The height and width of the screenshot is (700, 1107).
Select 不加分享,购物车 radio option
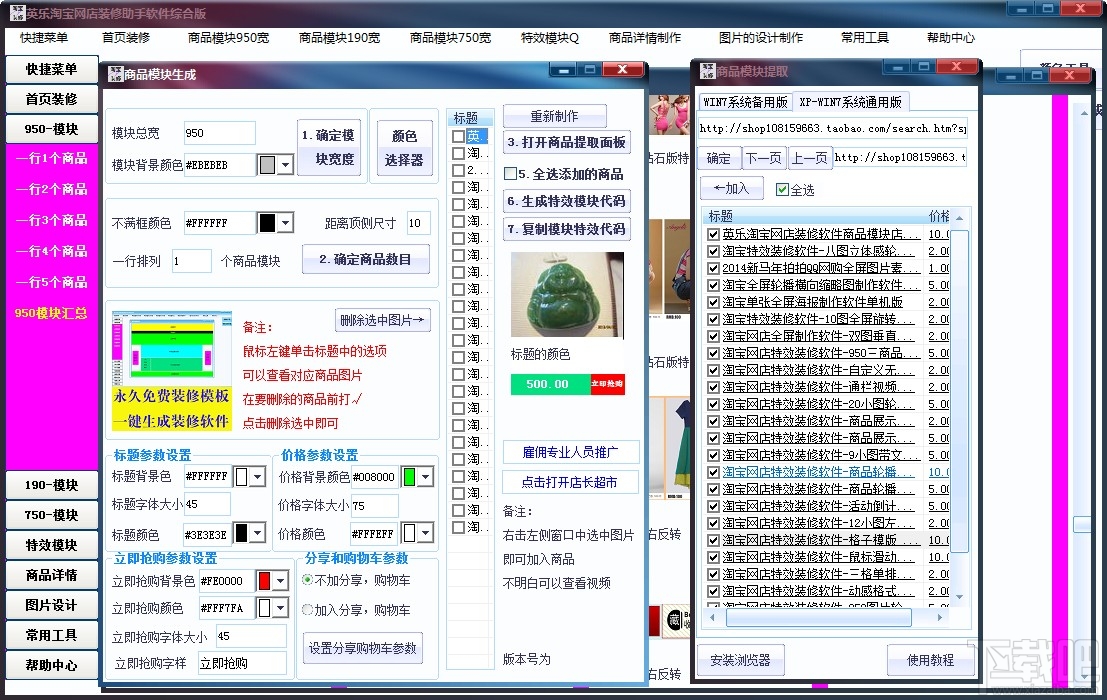[308, 580]
